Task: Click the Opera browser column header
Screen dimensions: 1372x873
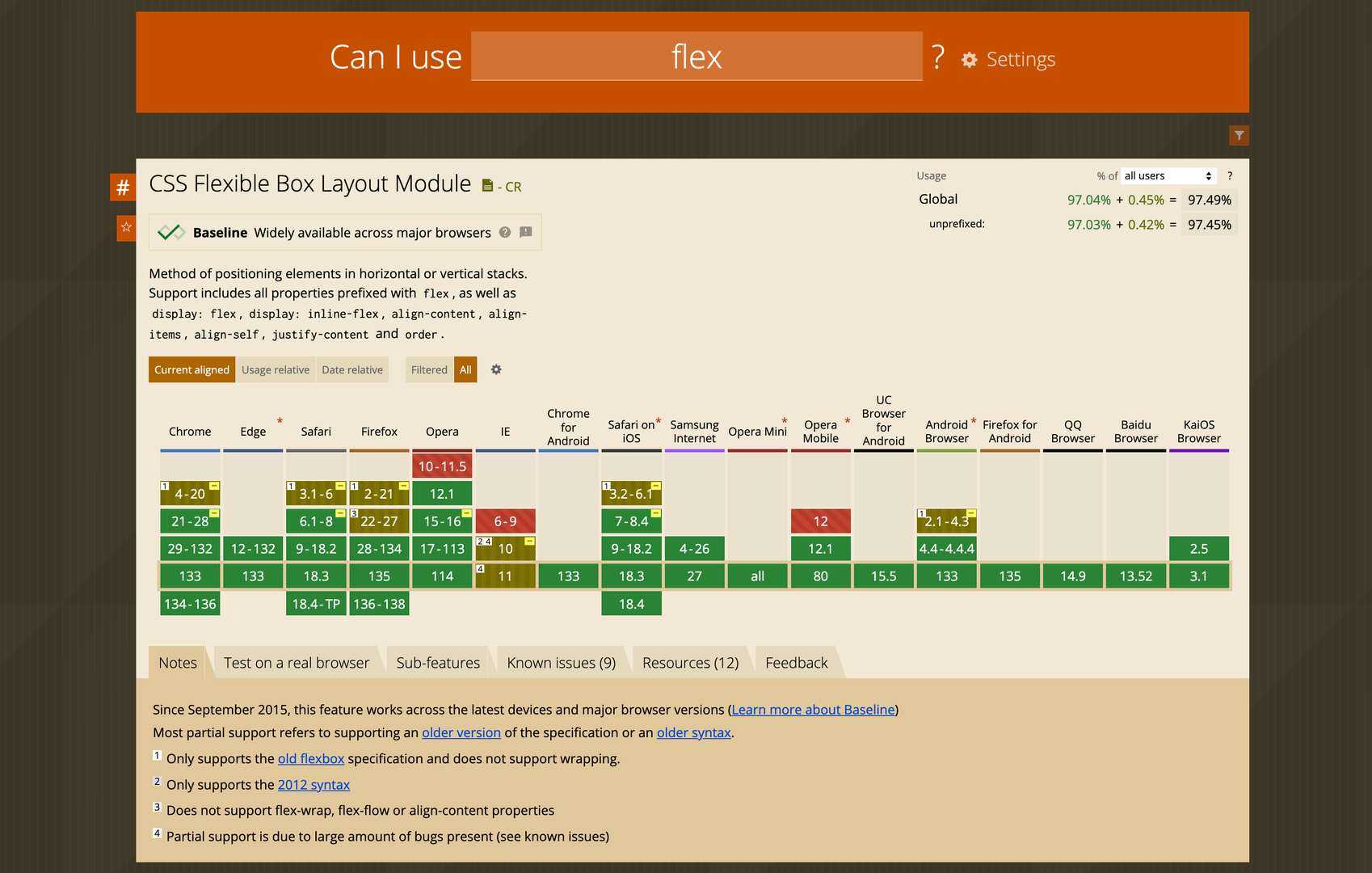Action: pyautogui.click(x=442, y=432)
